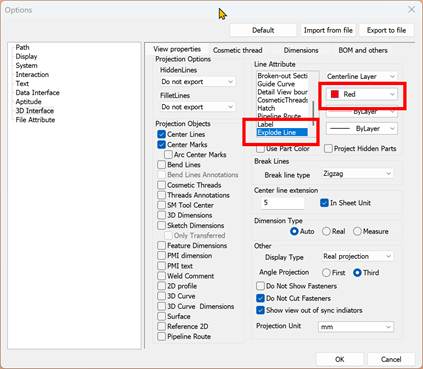Open the File Attribute category

tap(35, 119)
